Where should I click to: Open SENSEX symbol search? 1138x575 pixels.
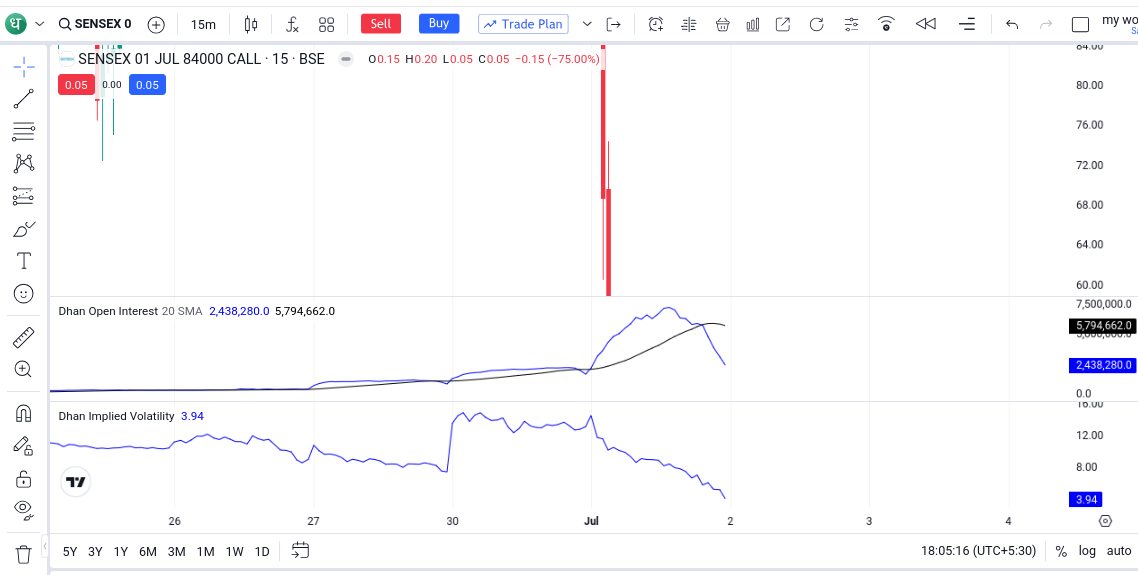pos(95,24)
